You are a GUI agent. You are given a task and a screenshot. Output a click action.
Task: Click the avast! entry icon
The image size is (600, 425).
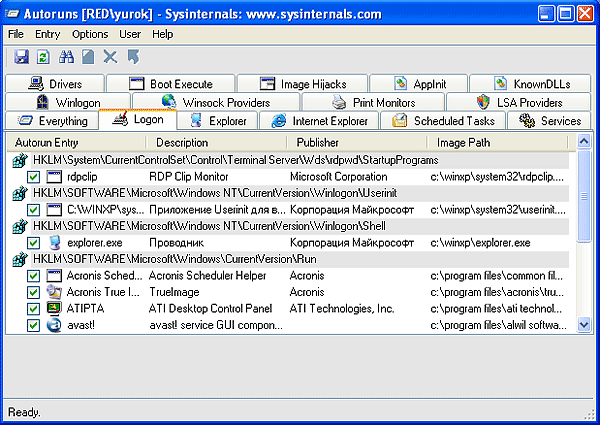click(x=54, y=325)
